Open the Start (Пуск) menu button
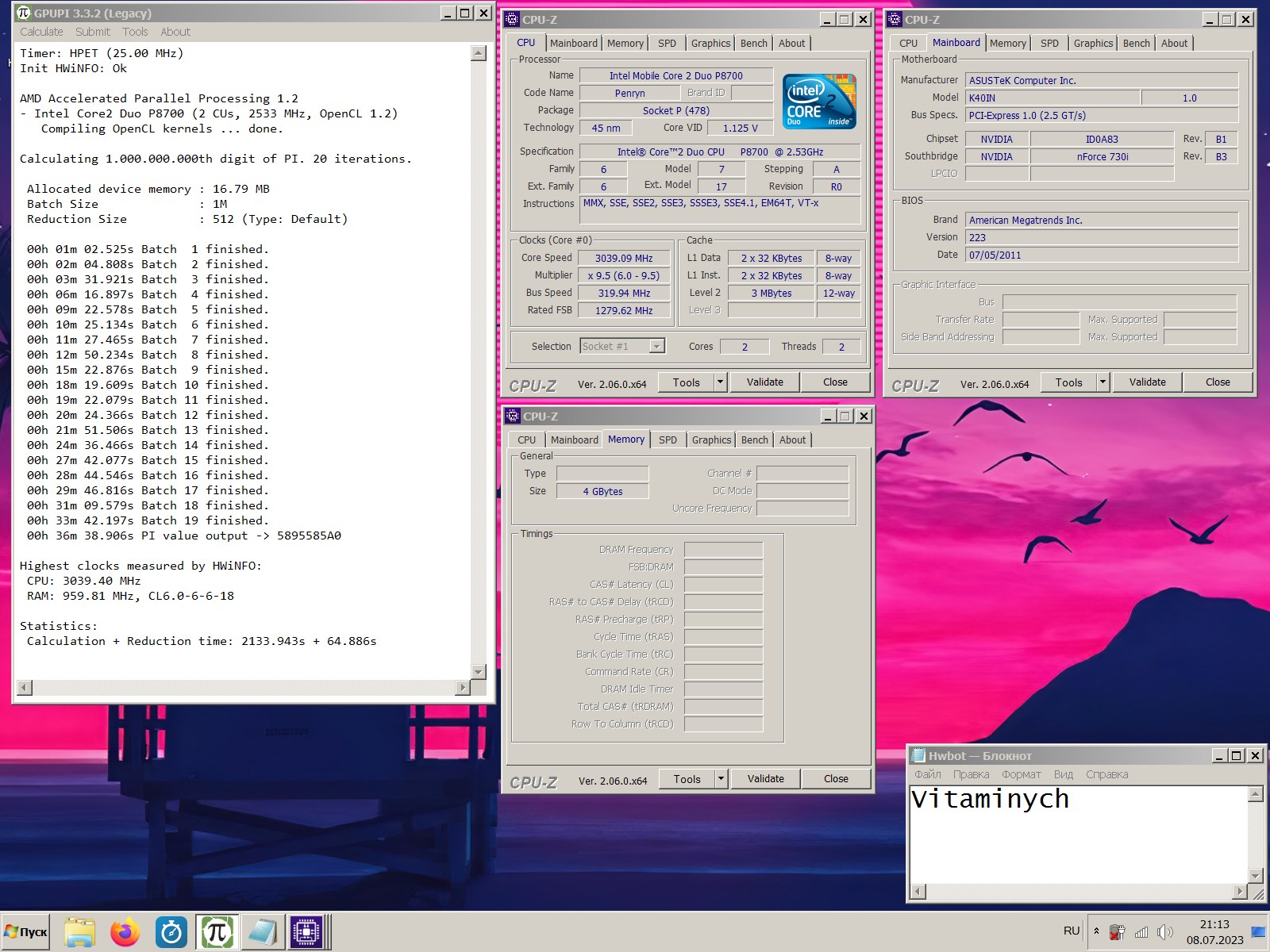Screen dimensions: 1270x952 [x=25, y=932]
